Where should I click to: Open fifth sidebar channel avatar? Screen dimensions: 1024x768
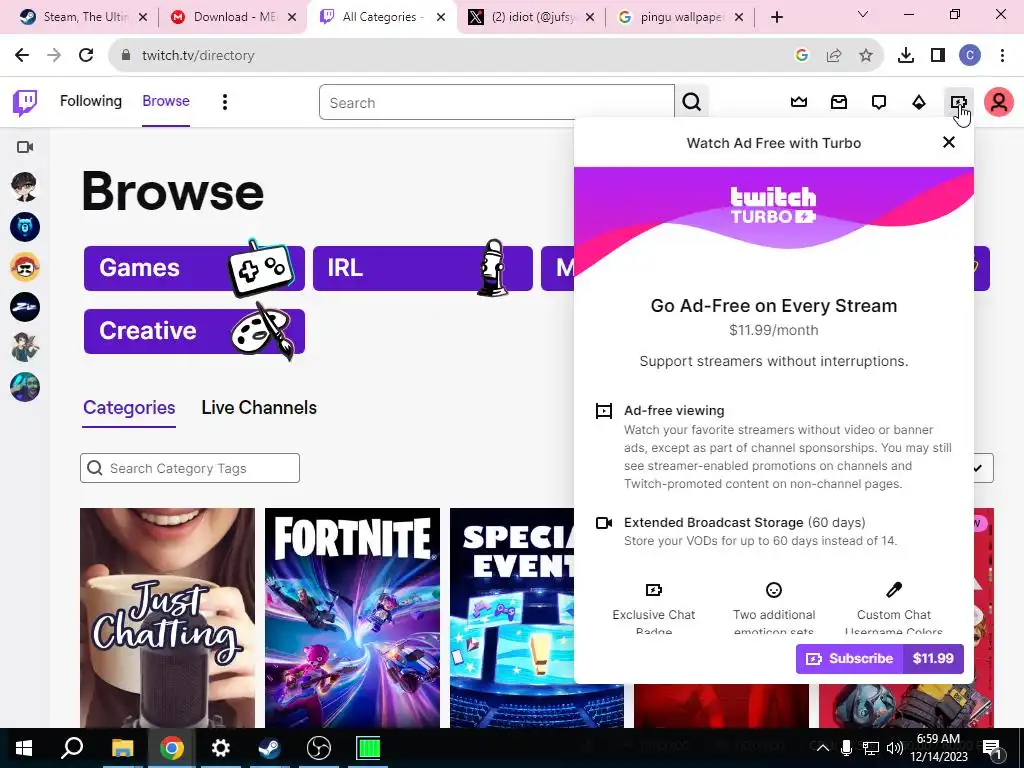[25, 347]
